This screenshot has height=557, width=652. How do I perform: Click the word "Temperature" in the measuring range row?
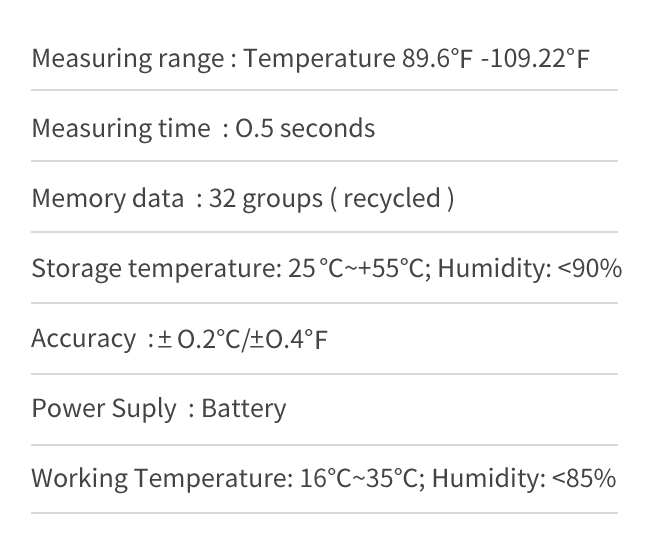click(313, 58)
